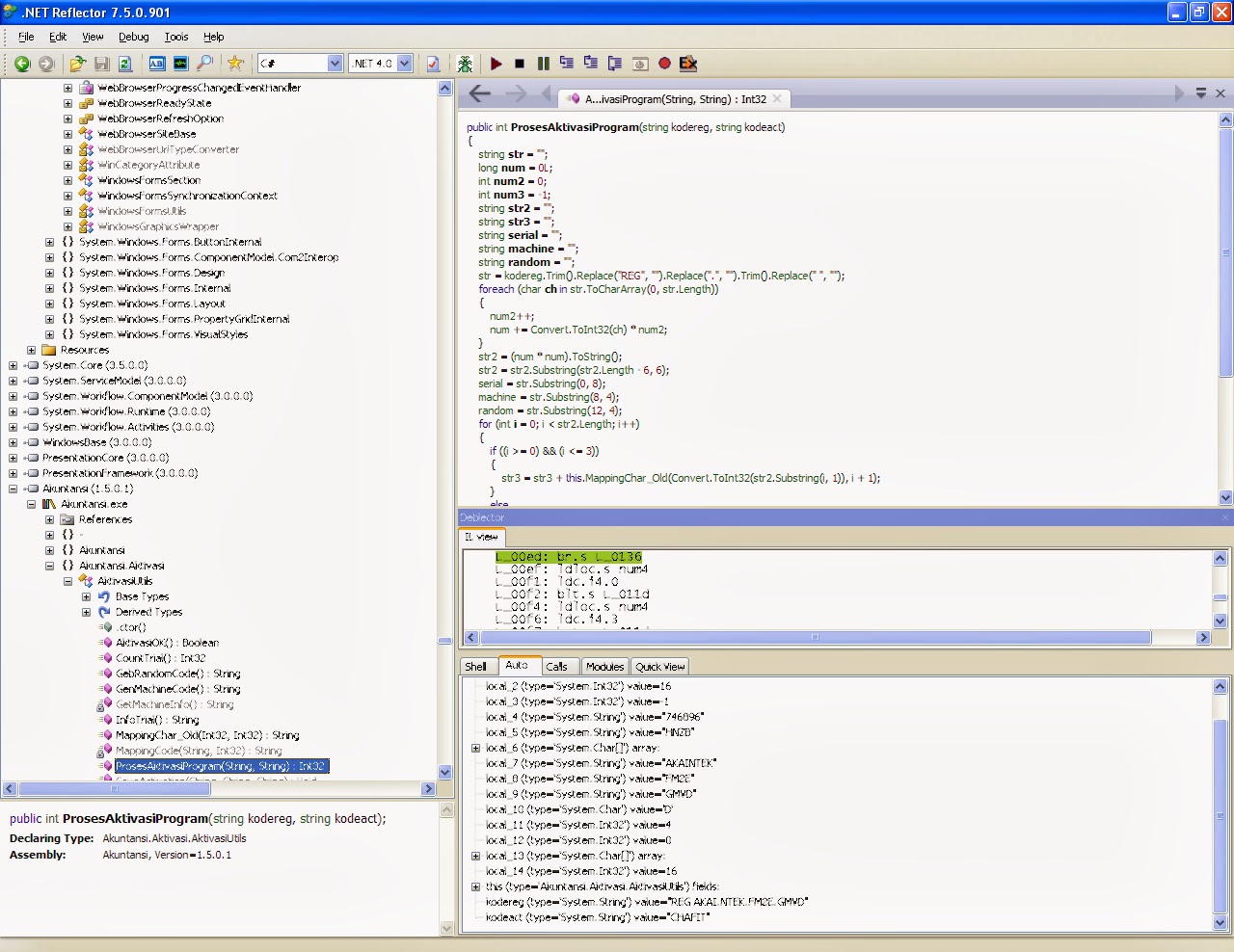Click the variable kodereg value row
Viewport: 1234px width, 952px height.
(647, 902)
